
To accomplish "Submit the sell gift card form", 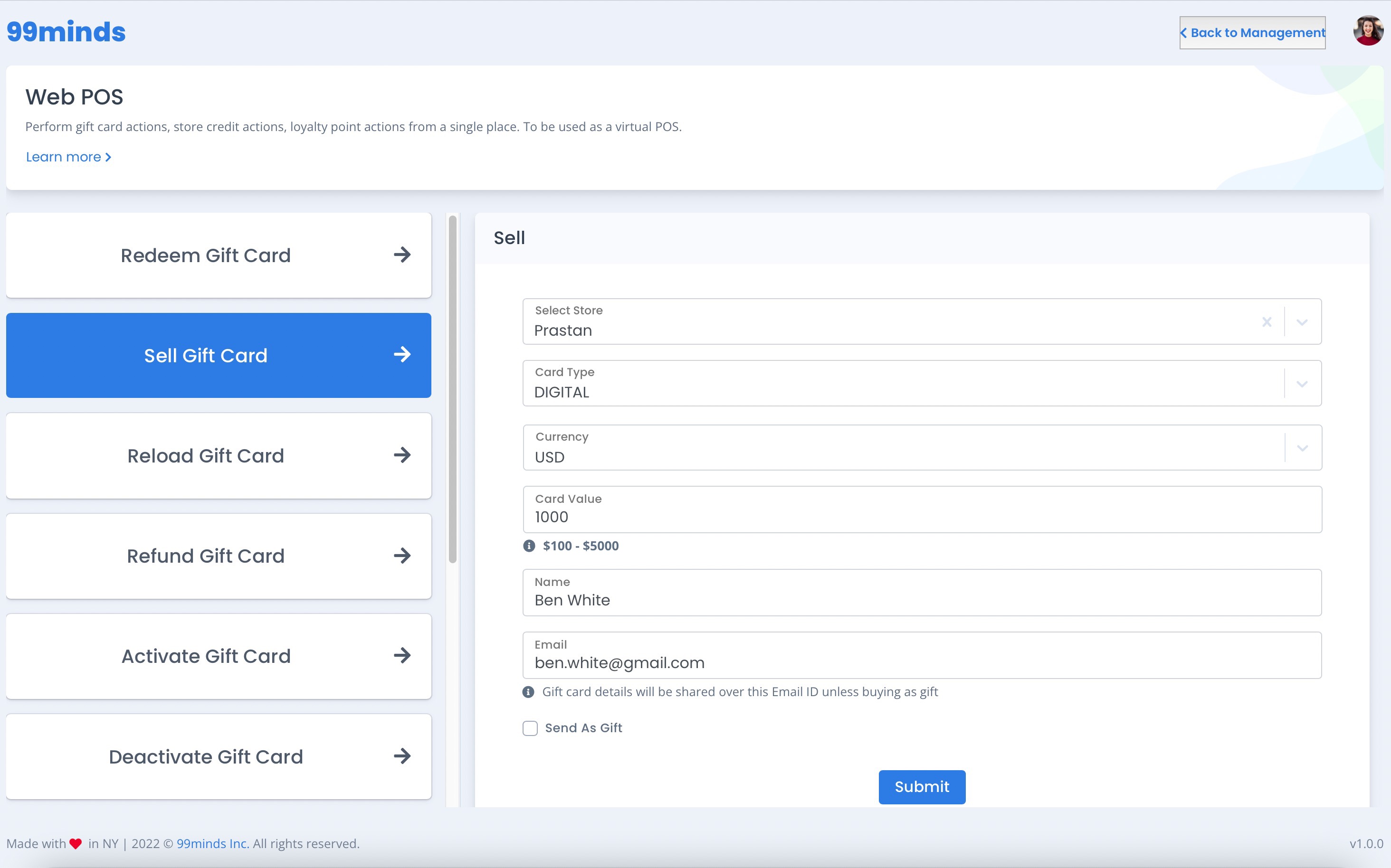I will pos(922,787).
